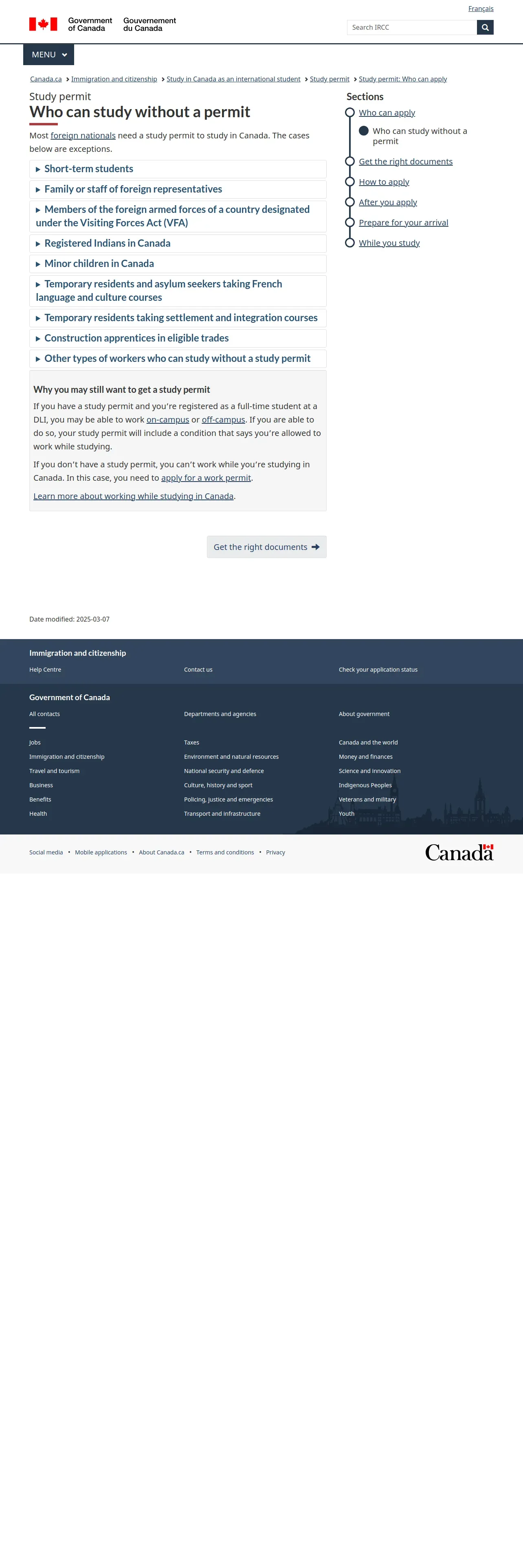Go to After you apply section
This screenshot has height=1568, width=523.
(x=388, y=202)
